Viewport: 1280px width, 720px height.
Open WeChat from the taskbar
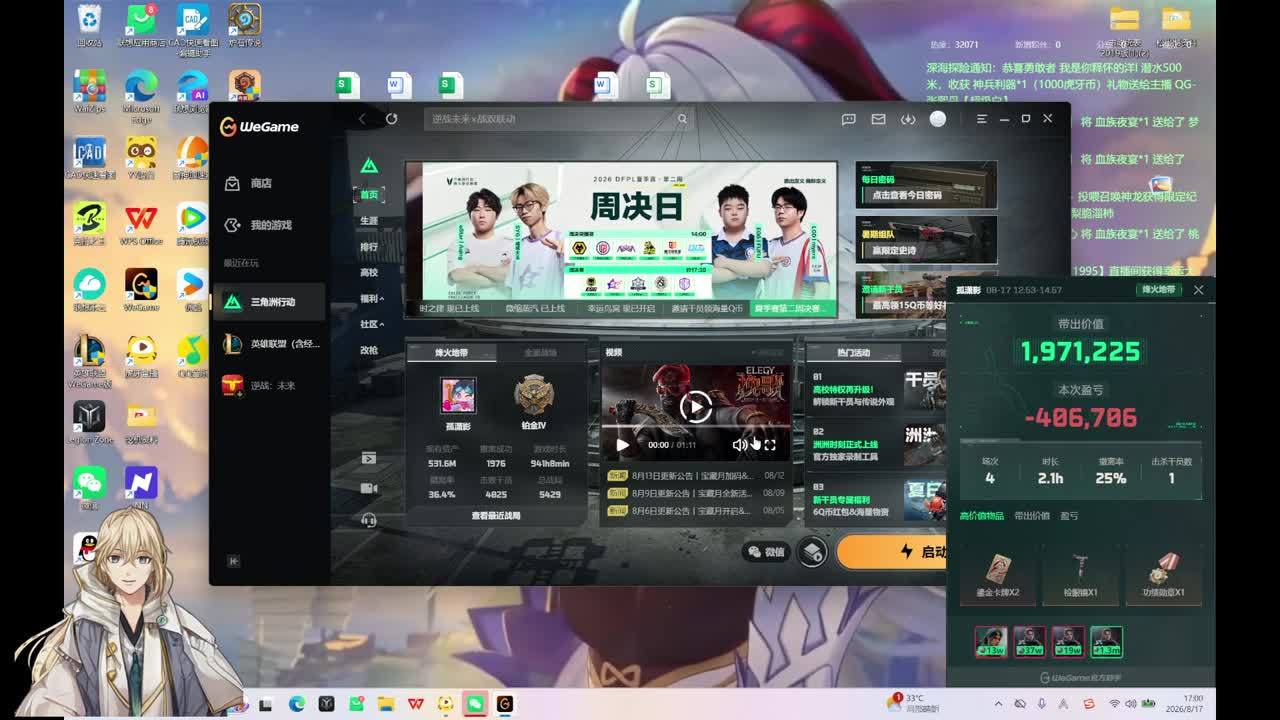(474, 704)
